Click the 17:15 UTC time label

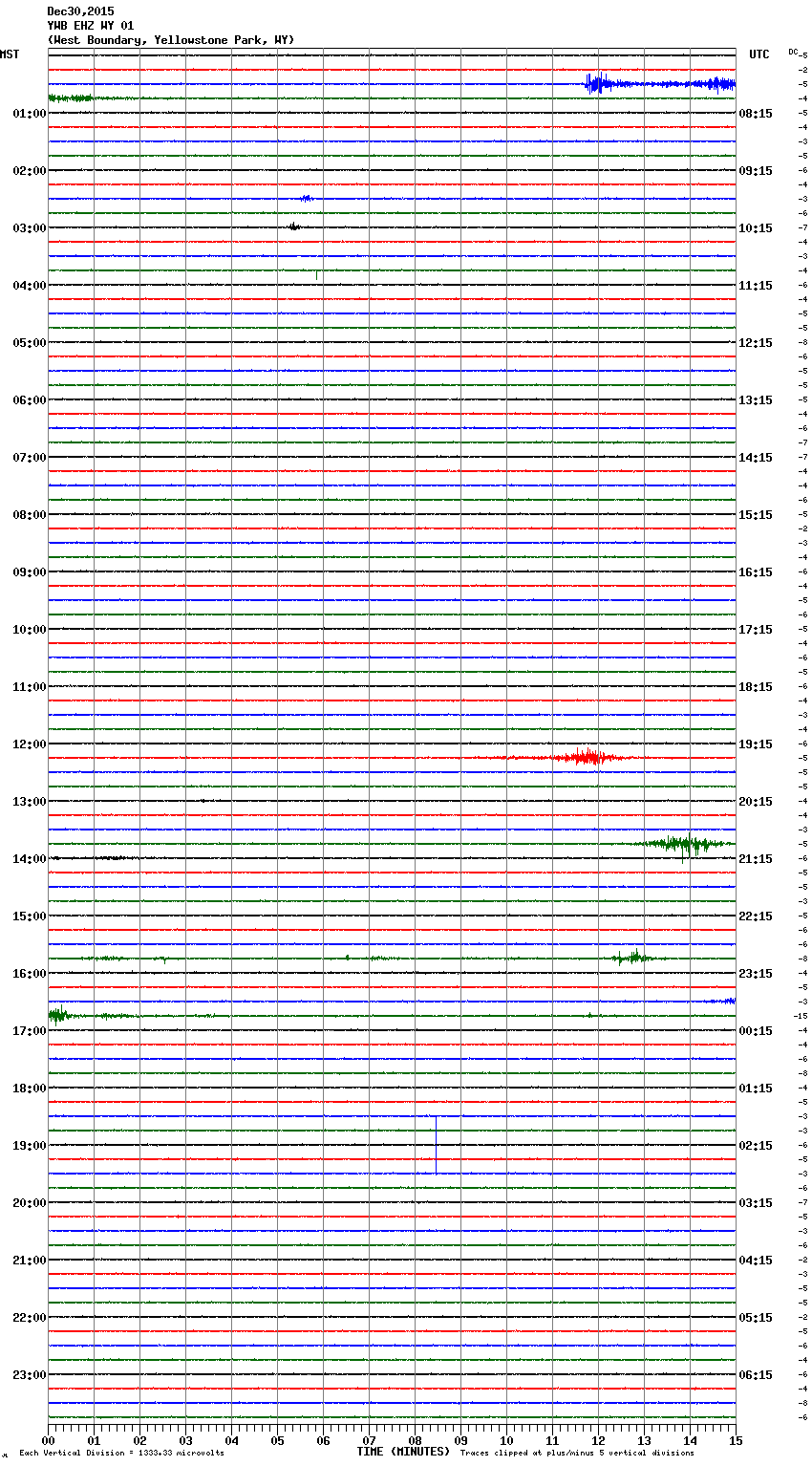click(x=756, y=630)
